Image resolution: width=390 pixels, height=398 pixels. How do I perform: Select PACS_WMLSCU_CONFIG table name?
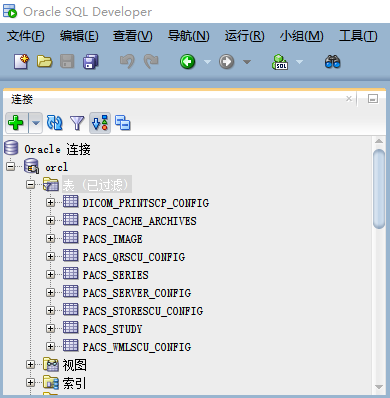coord(137,347)
